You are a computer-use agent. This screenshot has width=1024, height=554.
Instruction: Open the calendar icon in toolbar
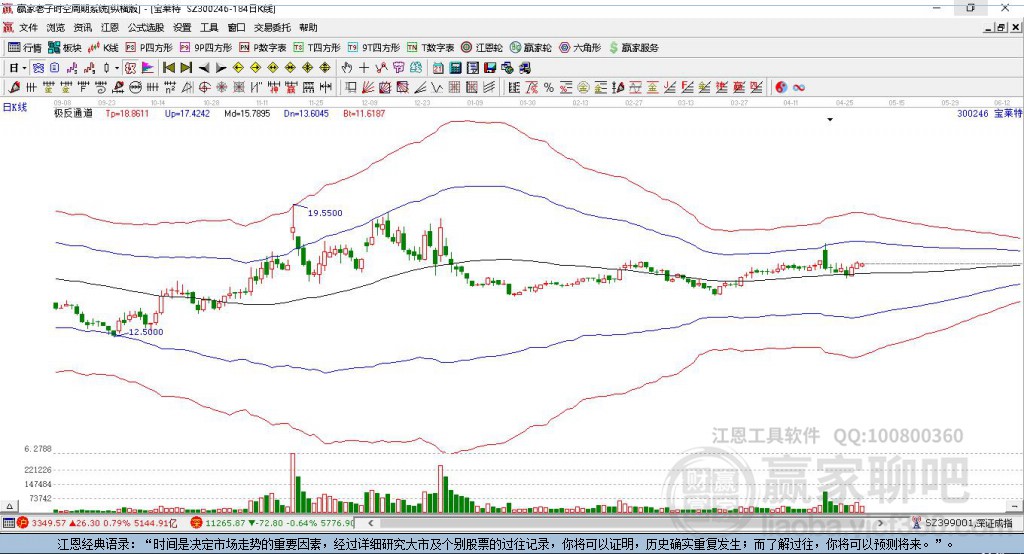point(438,68)
